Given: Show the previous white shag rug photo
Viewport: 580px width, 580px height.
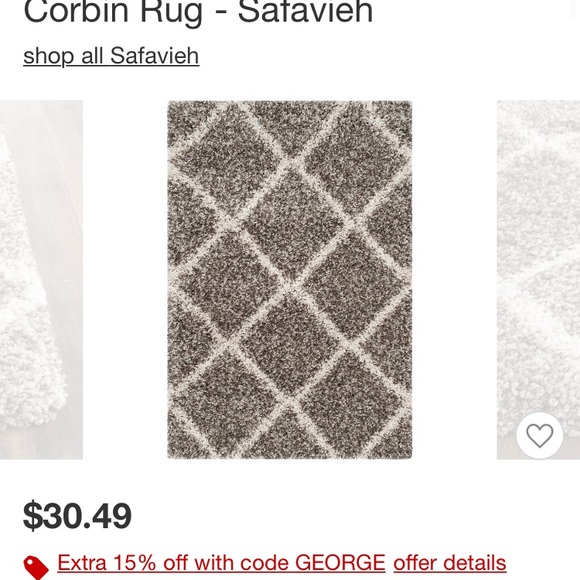Looking at the screenshot, I should click(41, 280).
